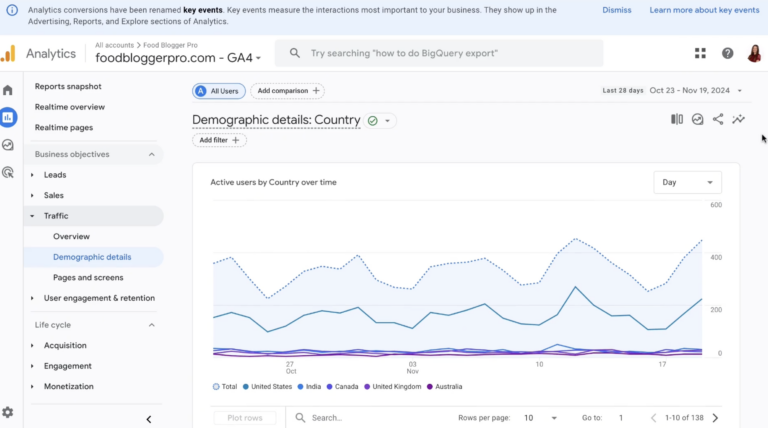Open the Google apps grid
Viewport: 768px width, 428px height.
click(700, 53)
